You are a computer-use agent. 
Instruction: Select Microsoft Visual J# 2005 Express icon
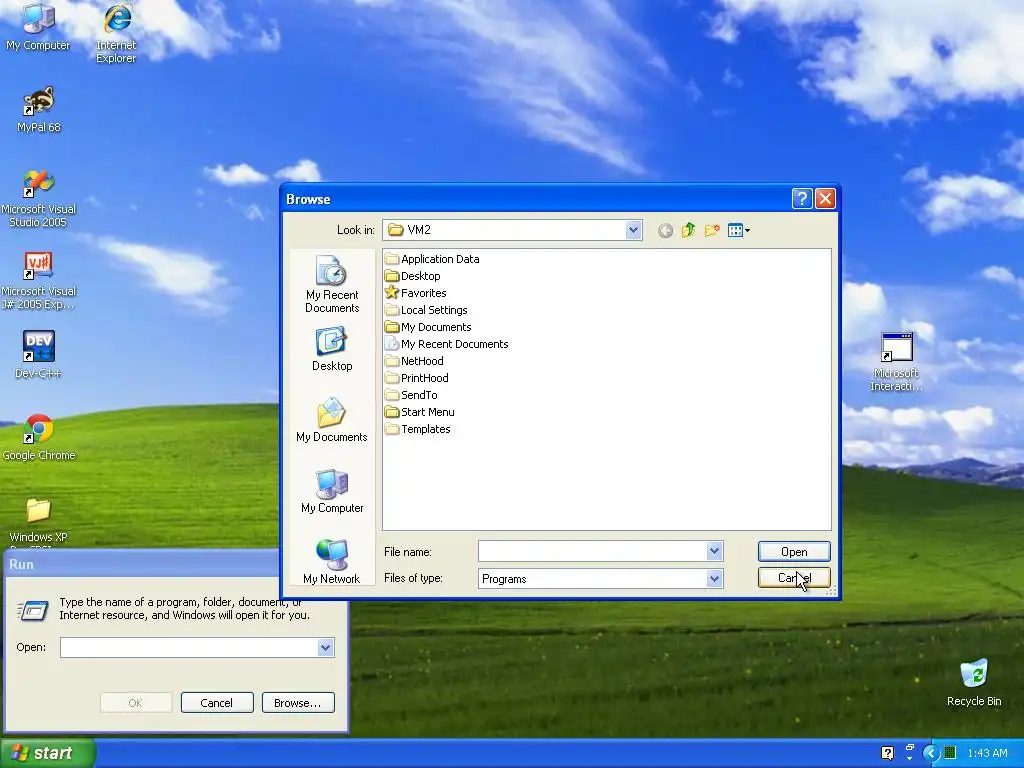(39, 281)
